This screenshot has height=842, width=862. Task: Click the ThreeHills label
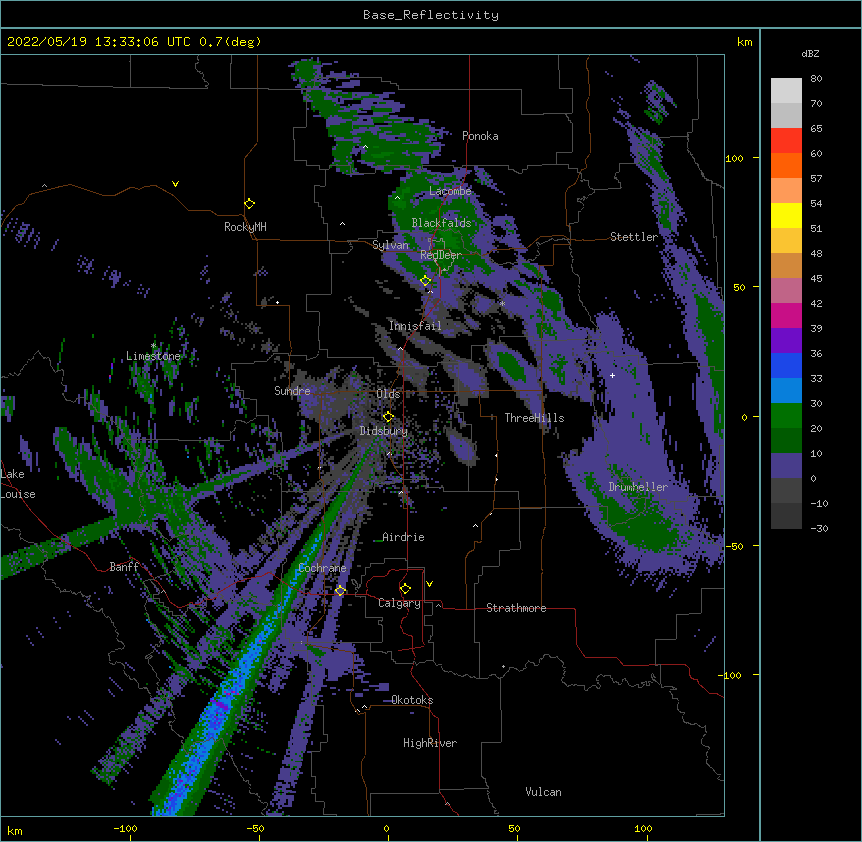534,418
